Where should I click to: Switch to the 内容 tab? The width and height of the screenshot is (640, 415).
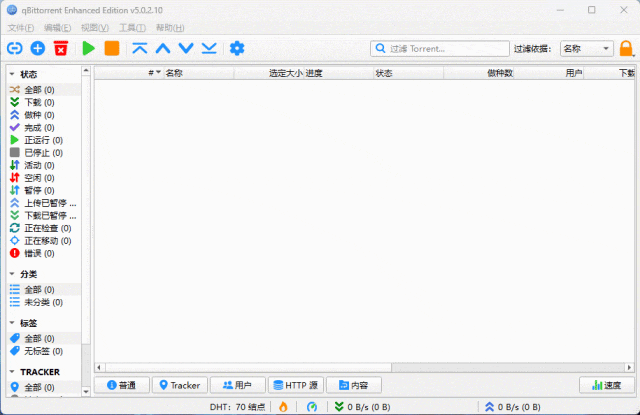[354, 385]
